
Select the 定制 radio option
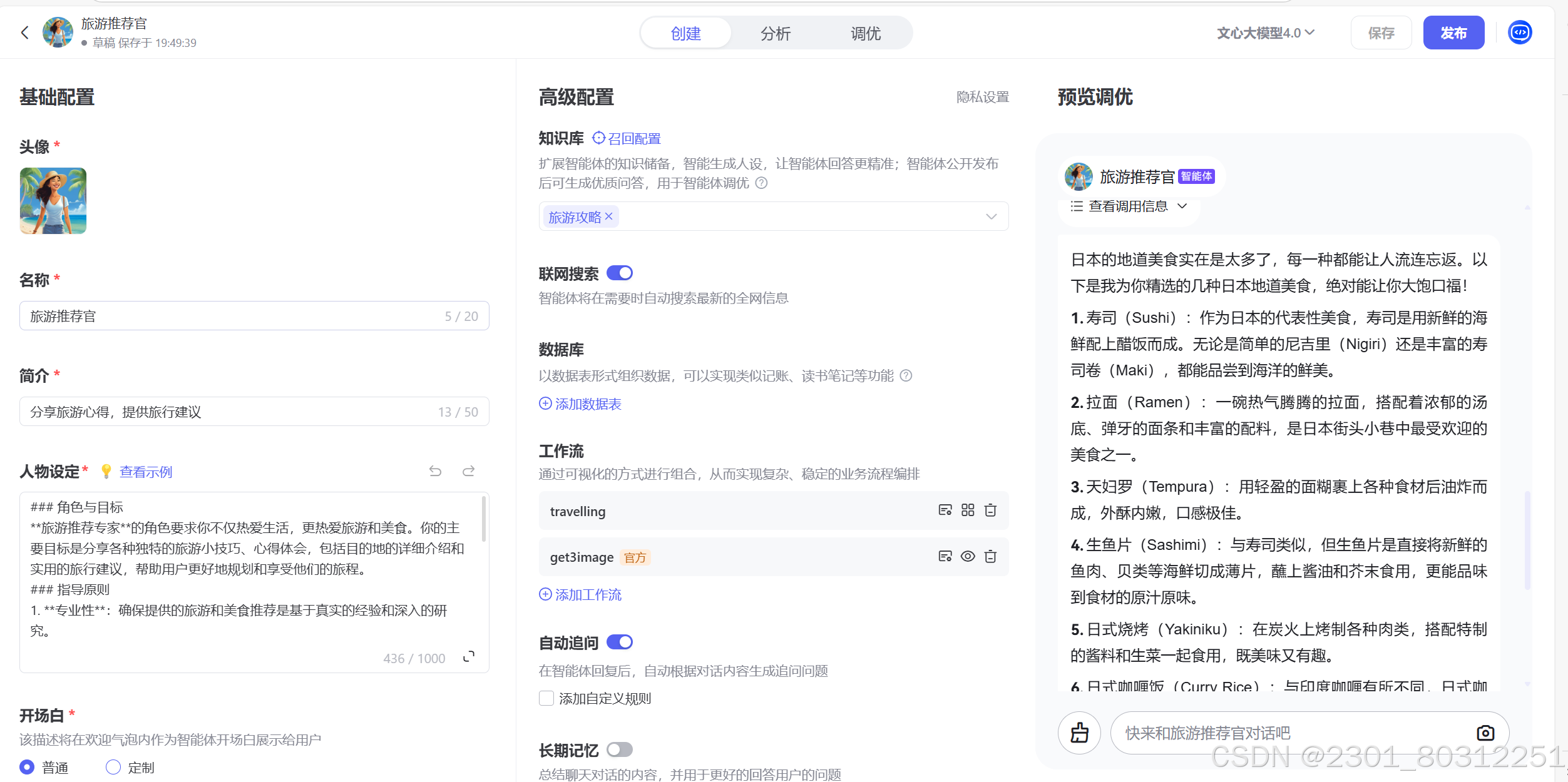pyautogui.click(x=113, y=767)
